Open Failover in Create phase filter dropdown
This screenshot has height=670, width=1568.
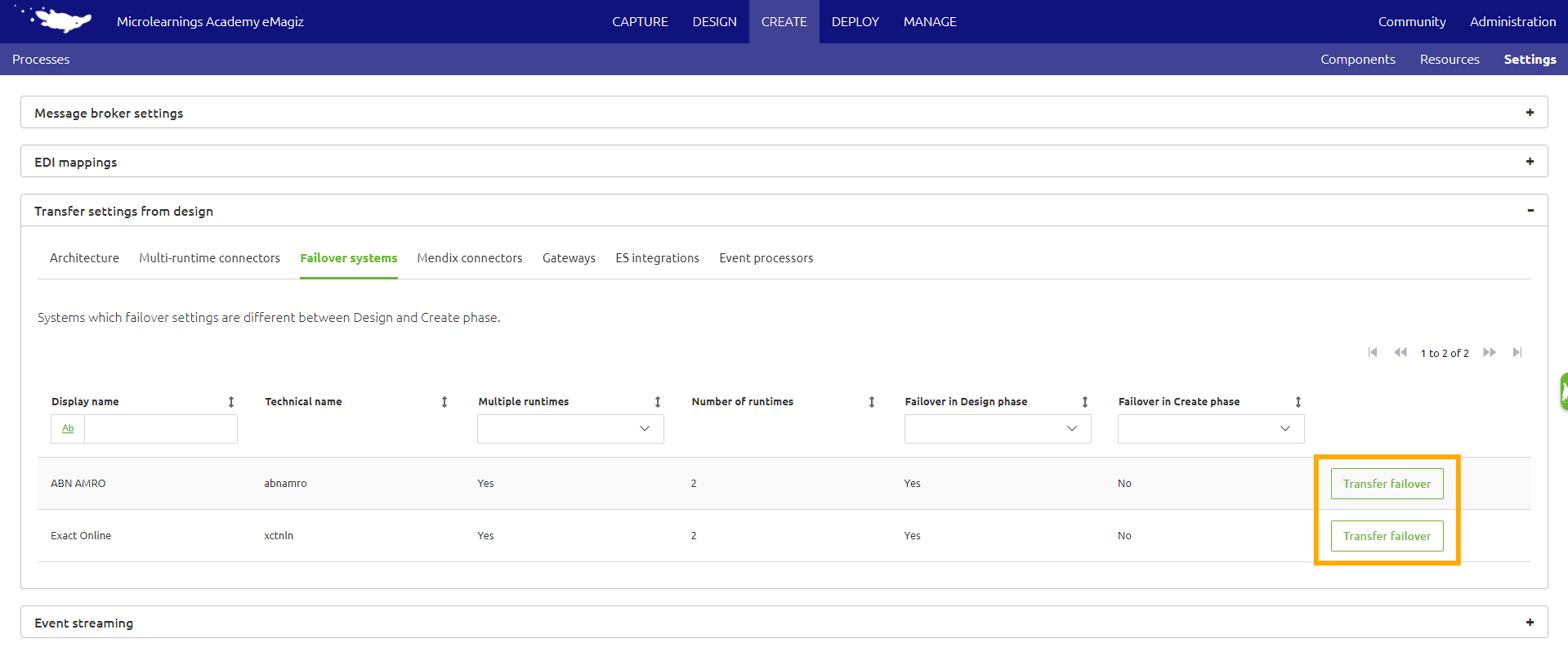coord(1211,429)
